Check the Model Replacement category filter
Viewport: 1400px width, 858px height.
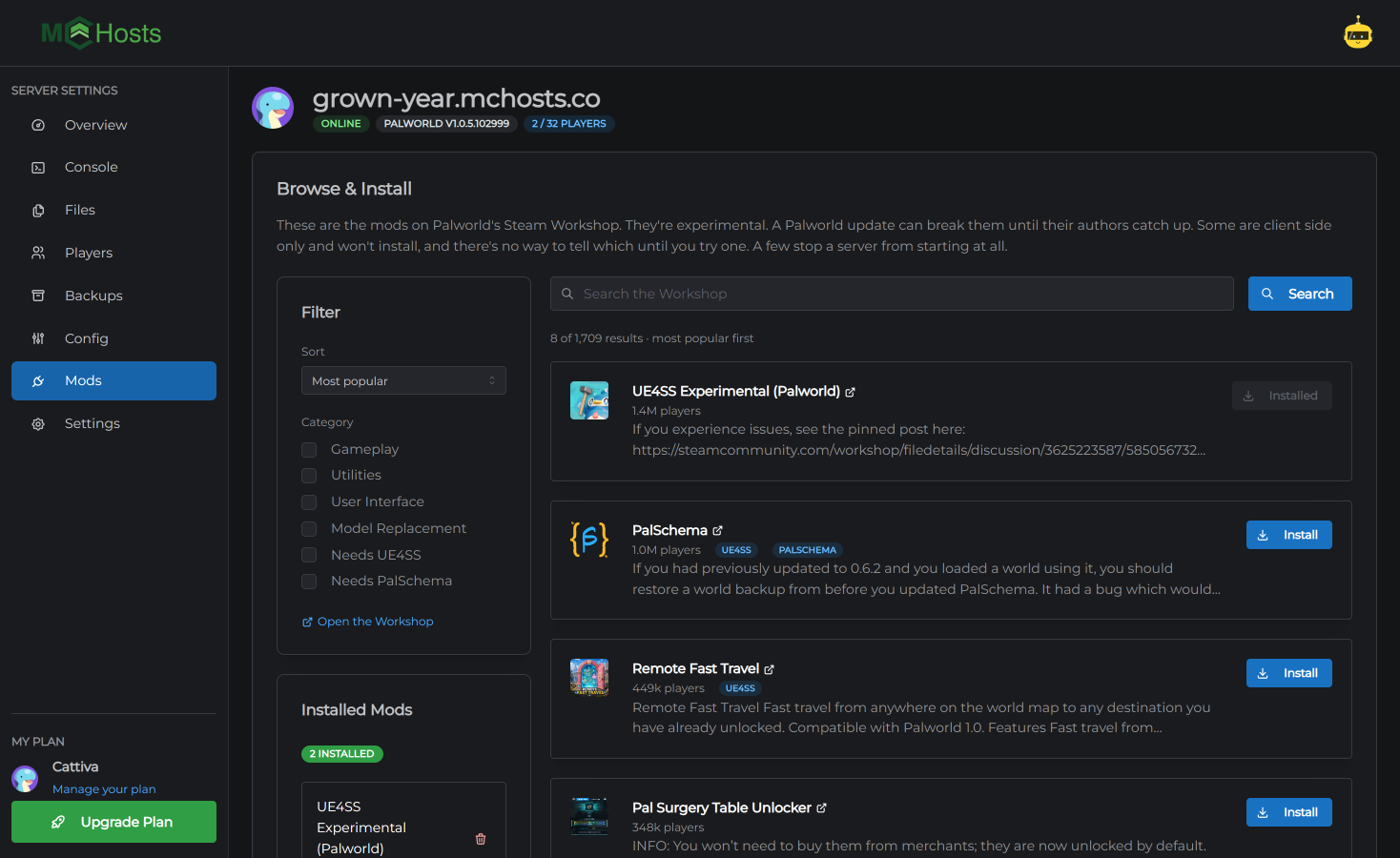309,529
